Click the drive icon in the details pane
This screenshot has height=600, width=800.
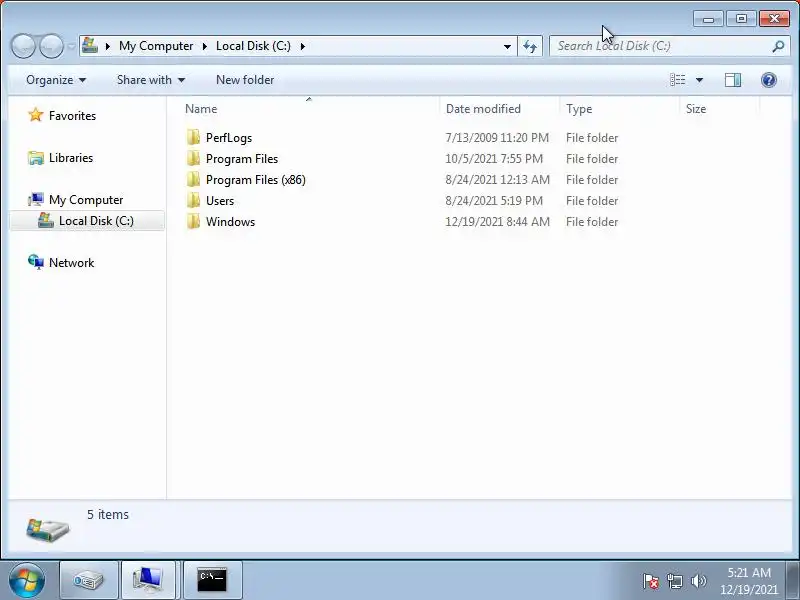point(47,529)
